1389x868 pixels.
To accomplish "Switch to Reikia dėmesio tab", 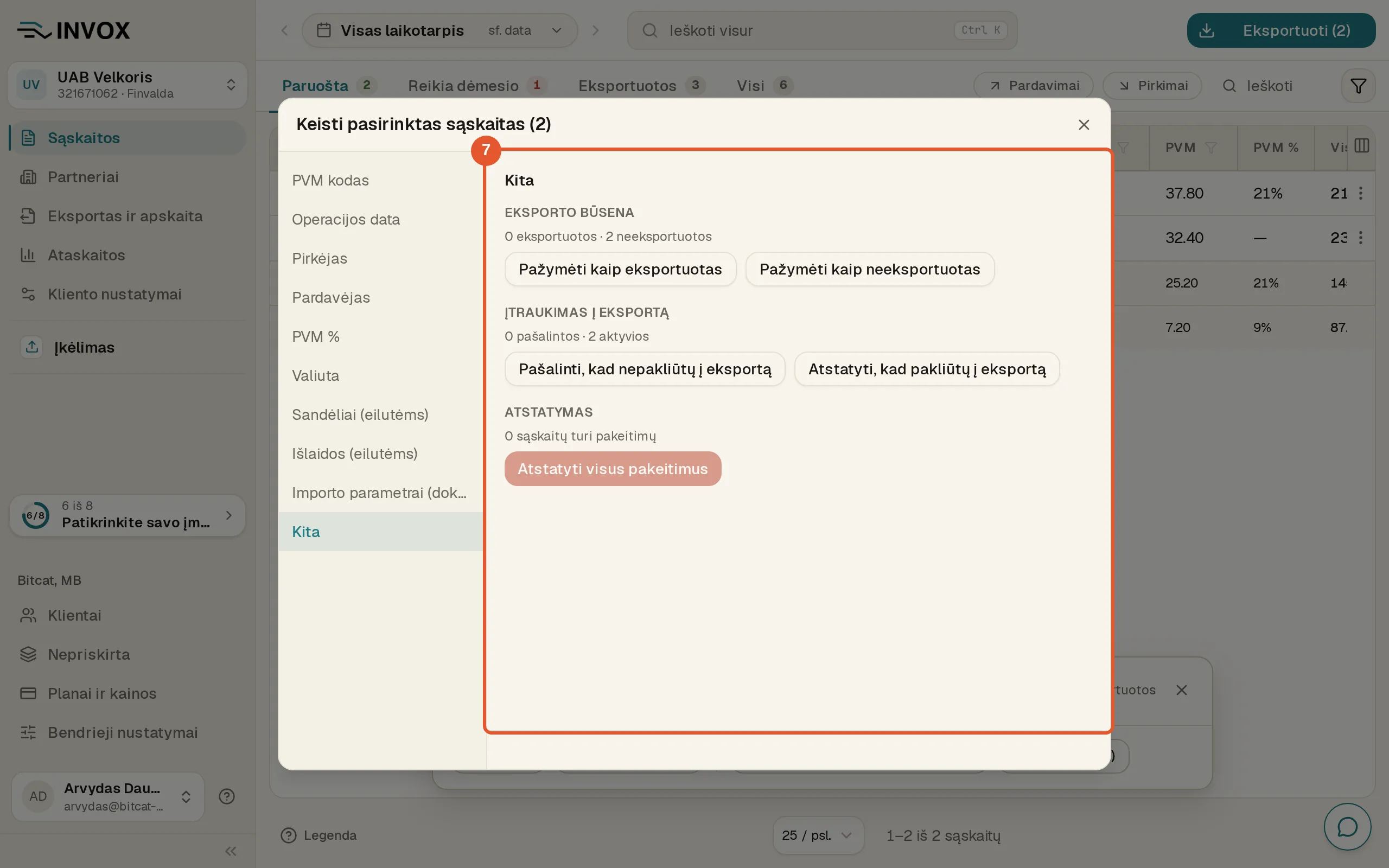I will coord(476,86).
